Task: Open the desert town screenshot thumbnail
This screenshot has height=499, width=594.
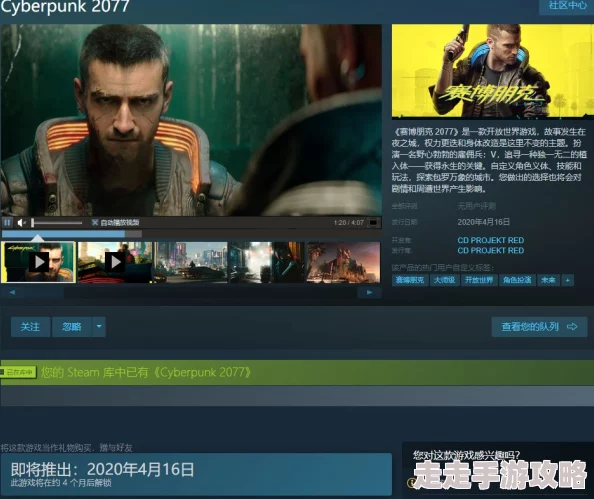Action: click(x=343, y=262)
